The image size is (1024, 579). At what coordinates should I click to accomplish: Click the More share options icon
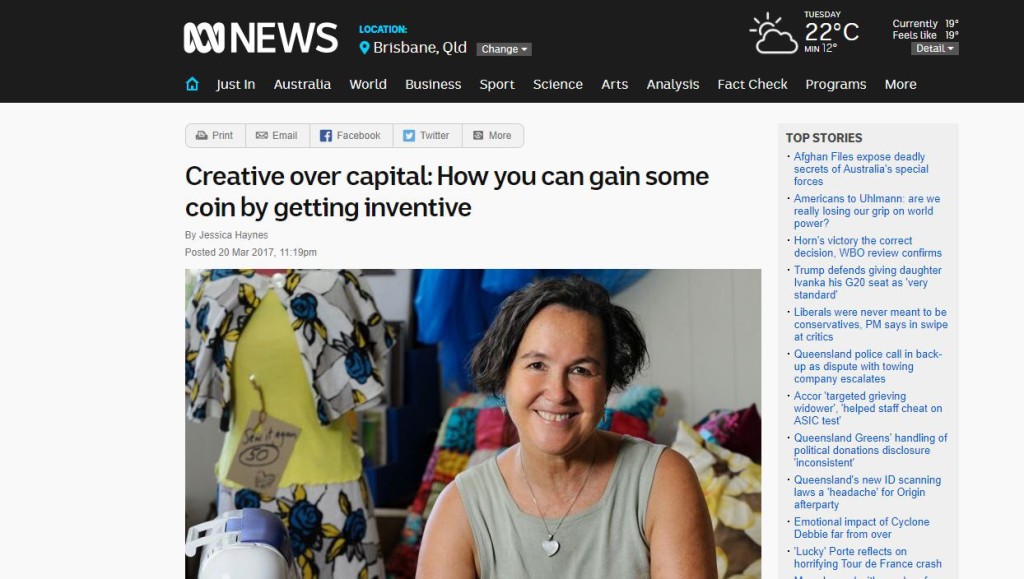[478, 136]
